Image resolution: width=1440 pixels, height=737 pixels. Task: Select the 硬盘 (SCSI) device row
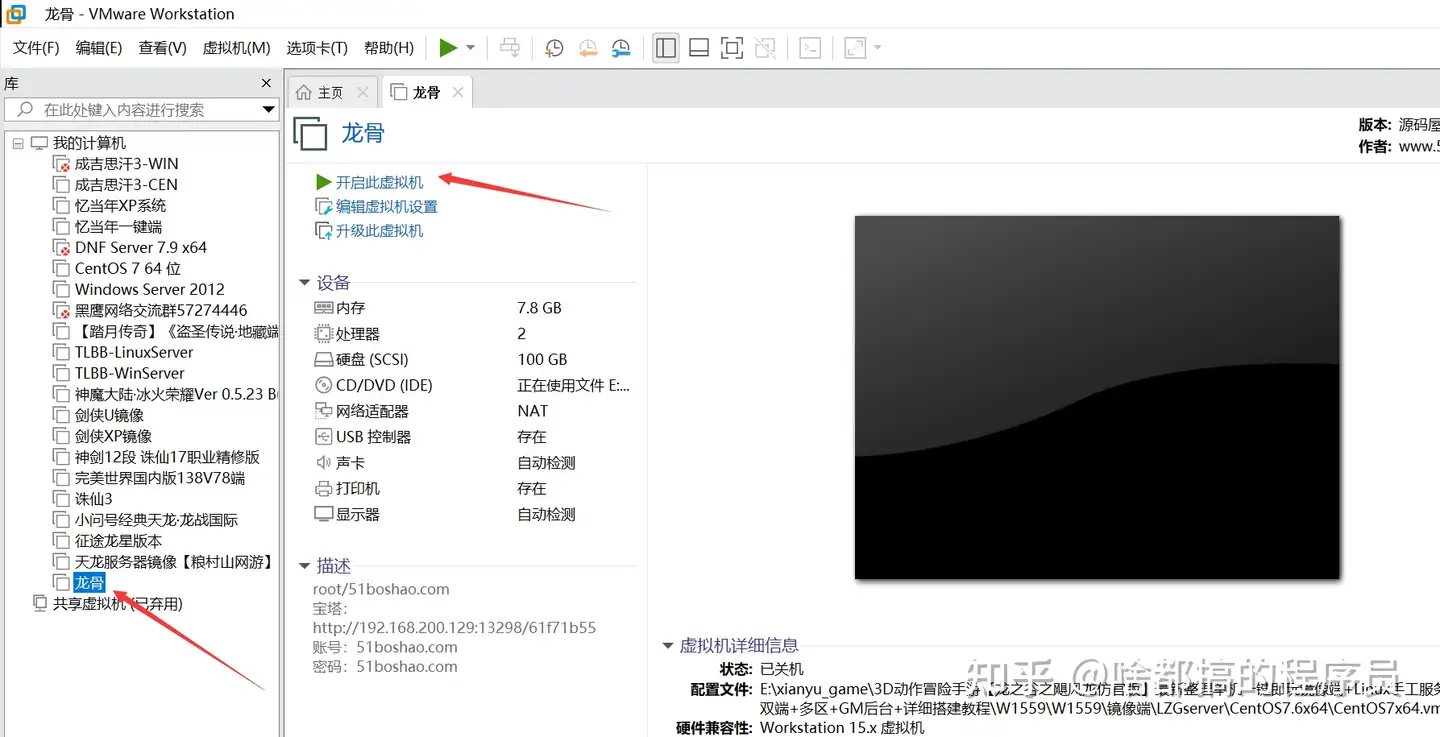point(473,359)
